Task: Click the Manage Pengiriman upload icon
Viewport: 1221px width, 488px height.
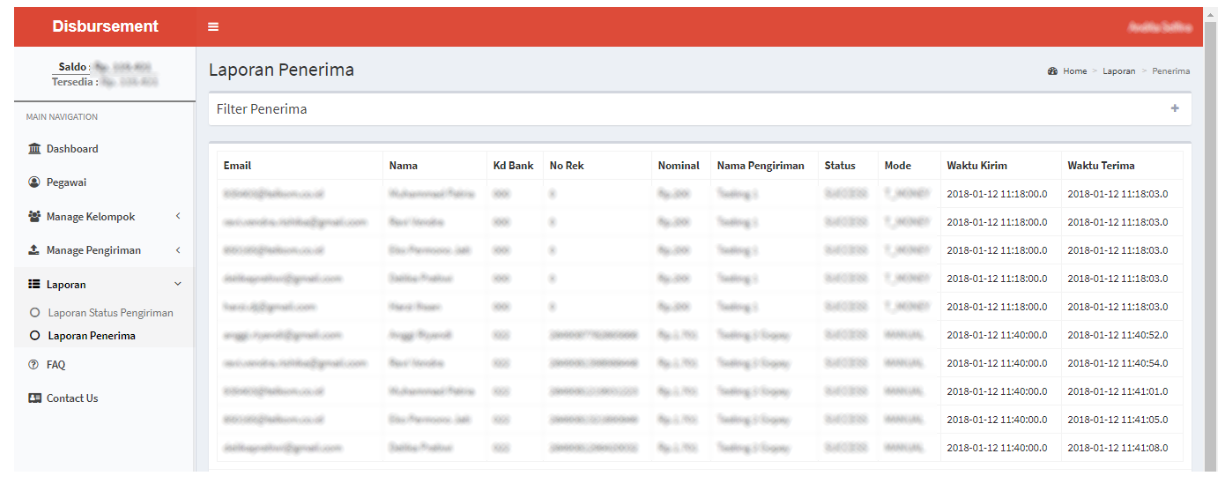Action: (35, 251)
